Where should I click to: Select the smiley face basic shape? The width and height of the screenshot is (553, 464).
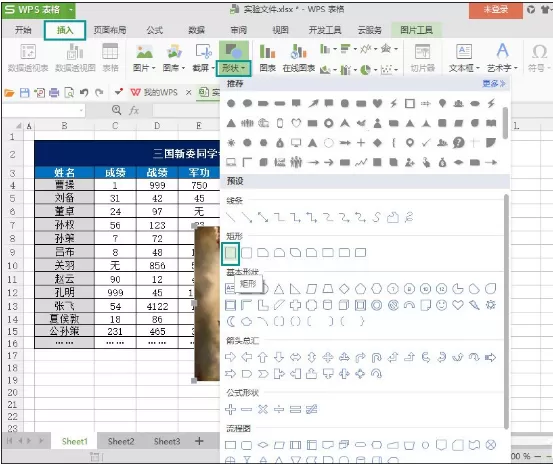pyautogui.click(x=442, y=305)
